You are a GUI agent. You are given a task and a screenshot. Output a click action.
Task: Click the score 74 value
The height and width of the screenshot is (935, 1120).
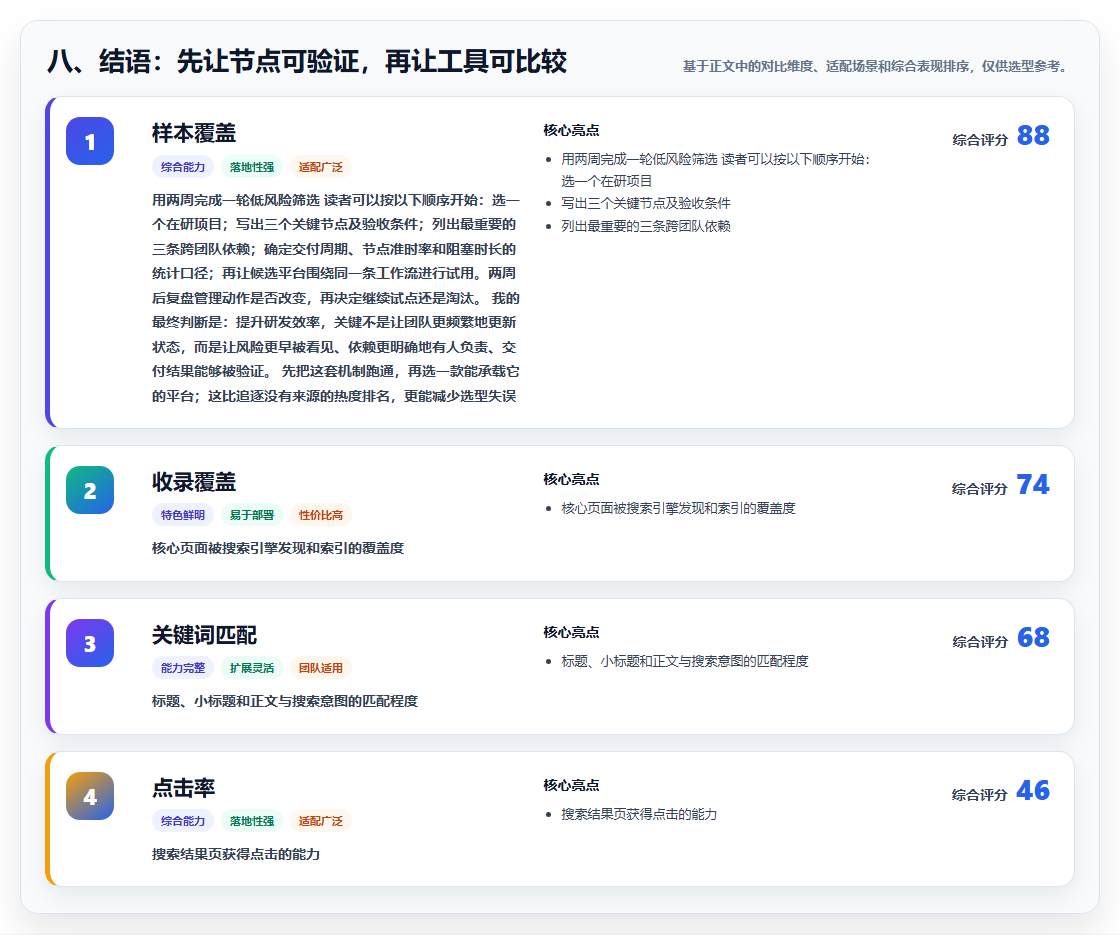coord(1033,484)
